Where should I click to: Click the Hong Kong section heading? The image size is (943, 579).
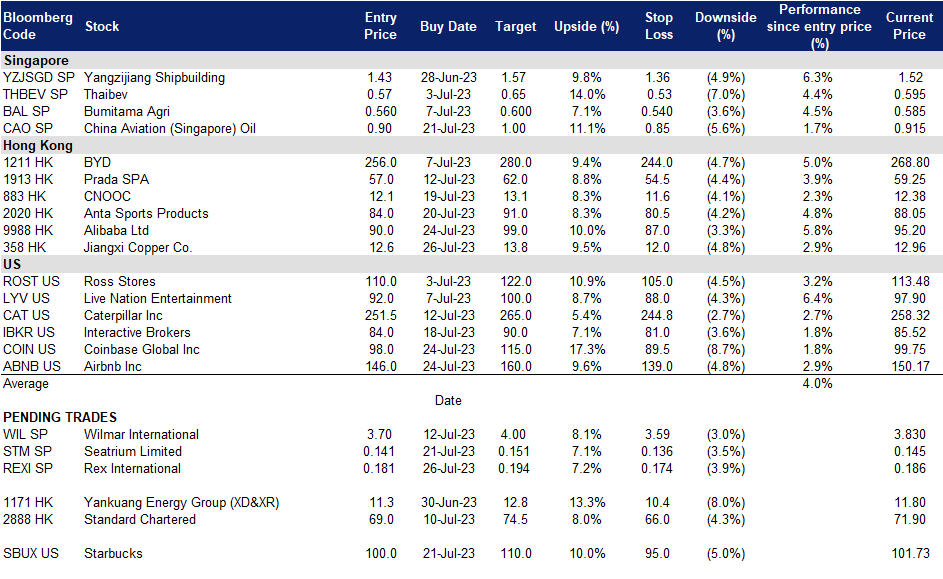(x=38, y=146)
